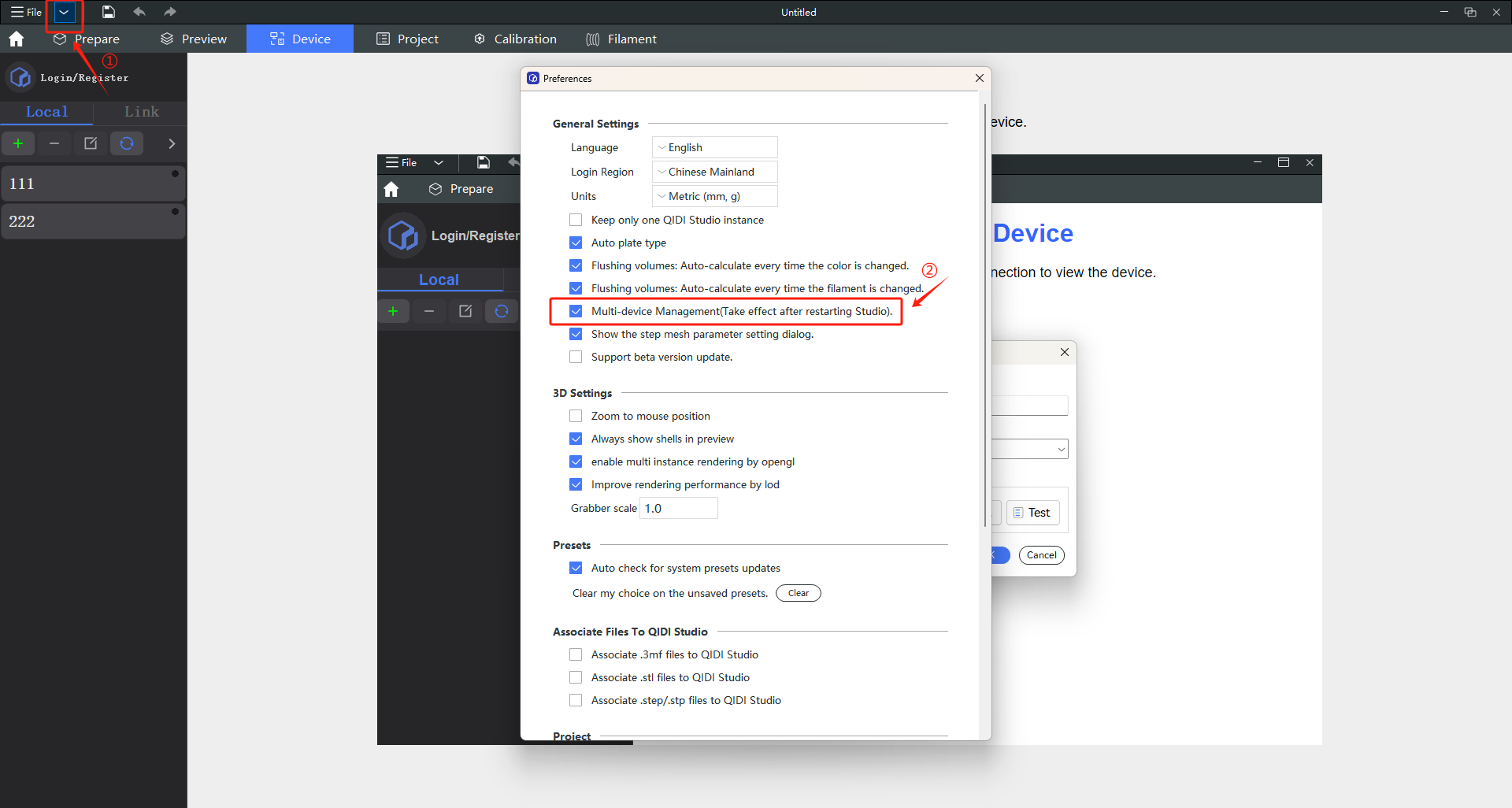Toggle flushing volumes when filament is changed
This screenshot has height=808, width=1512.
coord(576,288)
